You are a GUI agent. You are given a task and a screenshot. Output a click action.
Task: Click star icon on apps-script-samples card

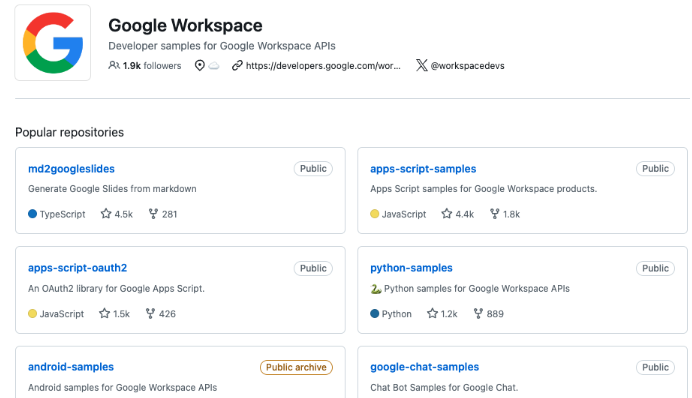447,214
